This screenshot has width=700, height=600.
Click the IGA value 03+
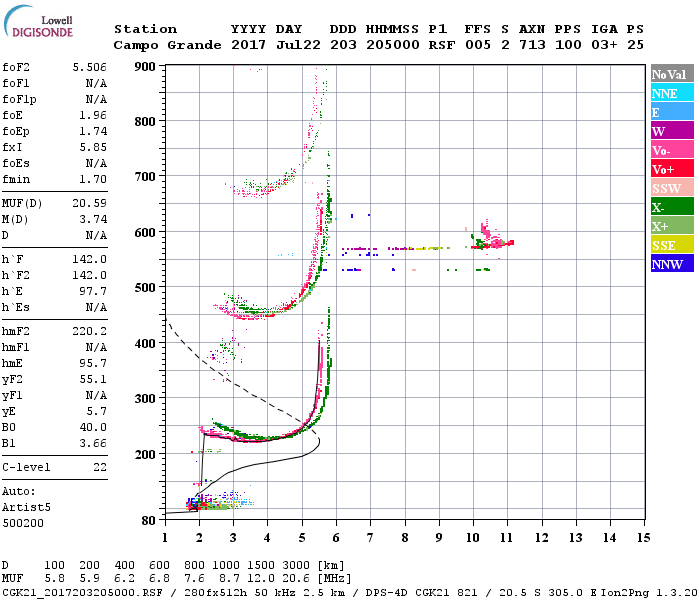(x=604, y=45)
